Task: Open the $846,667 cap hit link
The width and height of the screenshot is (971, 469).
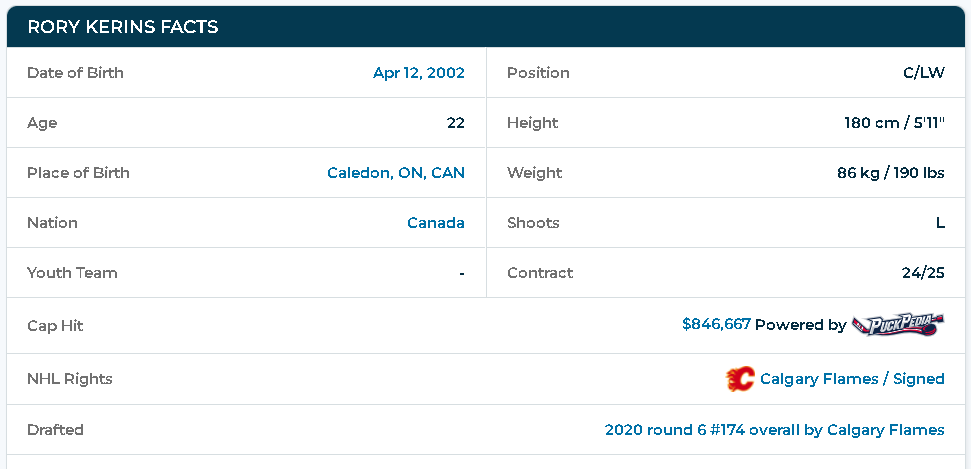Action: click(x=716, y=323)
